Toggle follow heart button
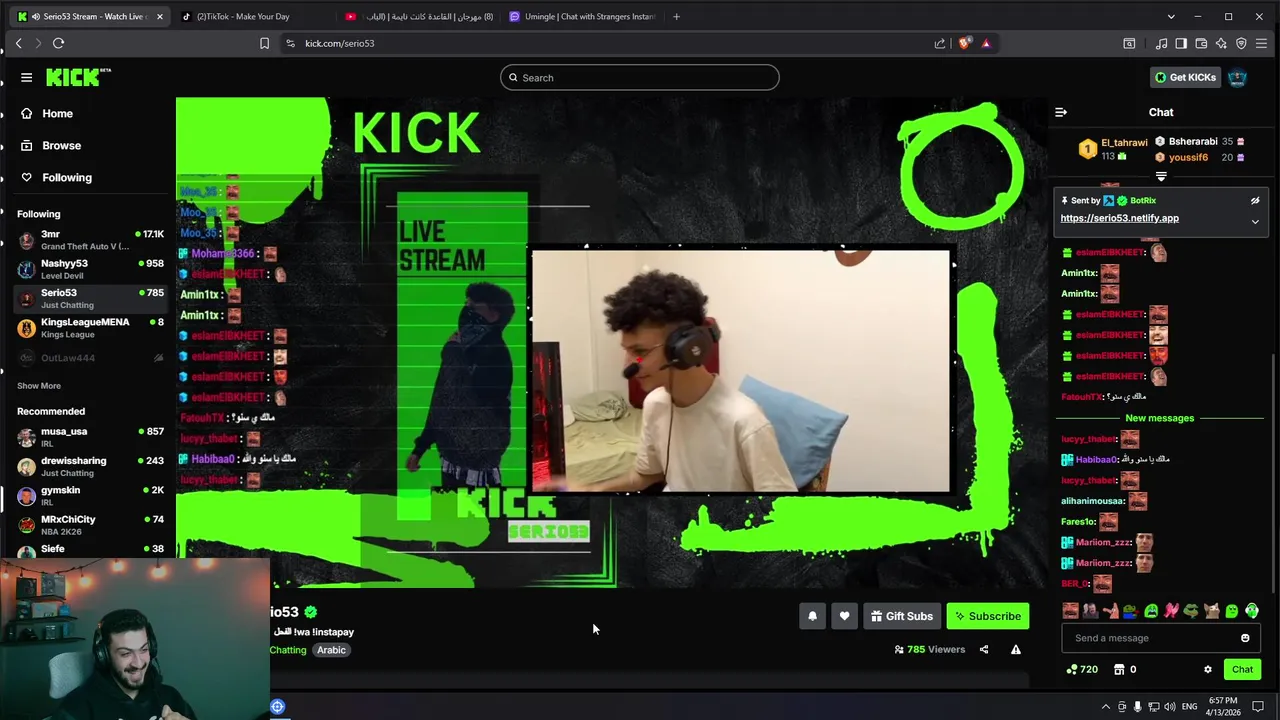This screenshot has width=1280, height=720. point(844,617)
